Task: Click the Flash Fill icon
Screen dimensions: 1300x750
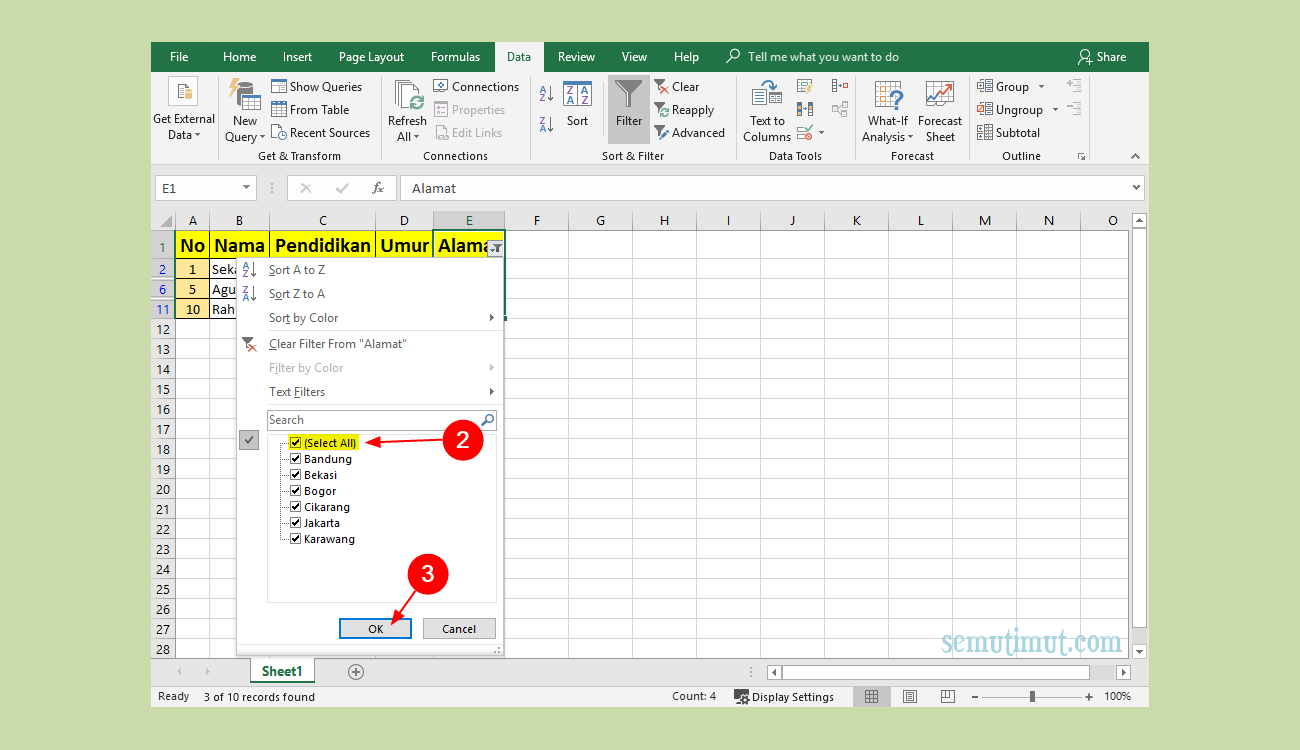Action: (x=805, y=87)
